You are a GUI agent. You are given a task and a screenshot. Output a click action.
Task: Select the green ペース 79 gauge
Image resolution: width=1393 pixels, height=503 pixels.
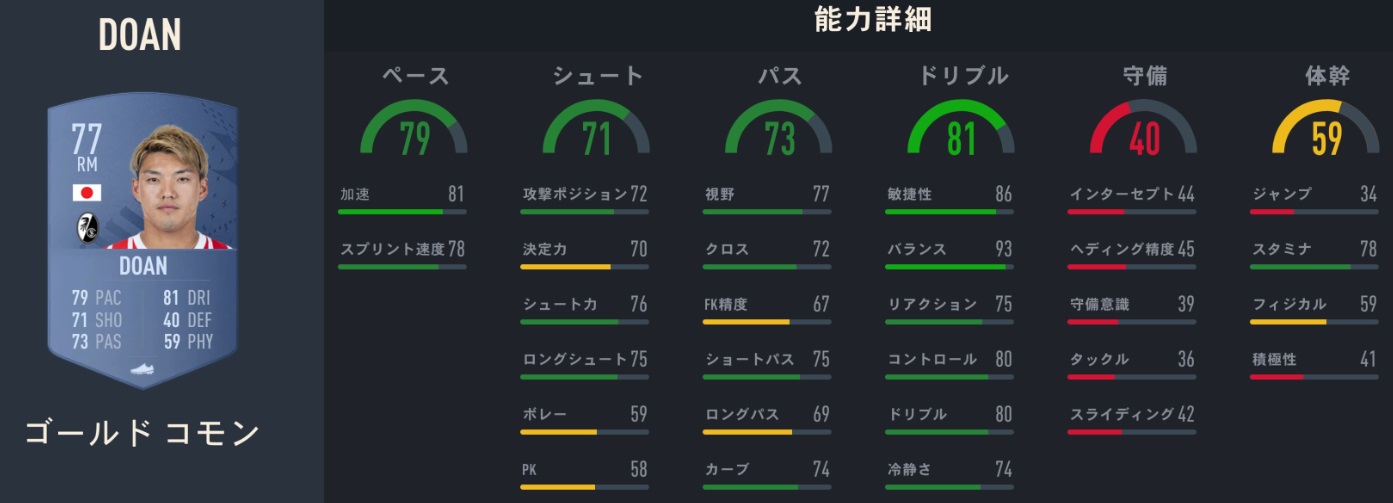coord(414,130)
